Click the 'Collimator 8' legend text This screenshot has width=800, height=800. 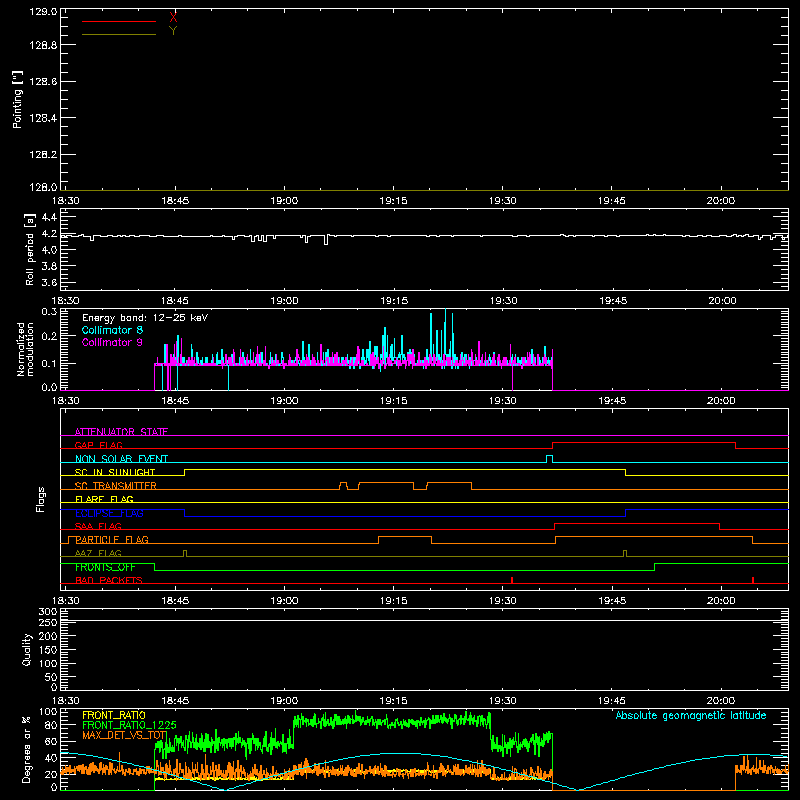112,330
